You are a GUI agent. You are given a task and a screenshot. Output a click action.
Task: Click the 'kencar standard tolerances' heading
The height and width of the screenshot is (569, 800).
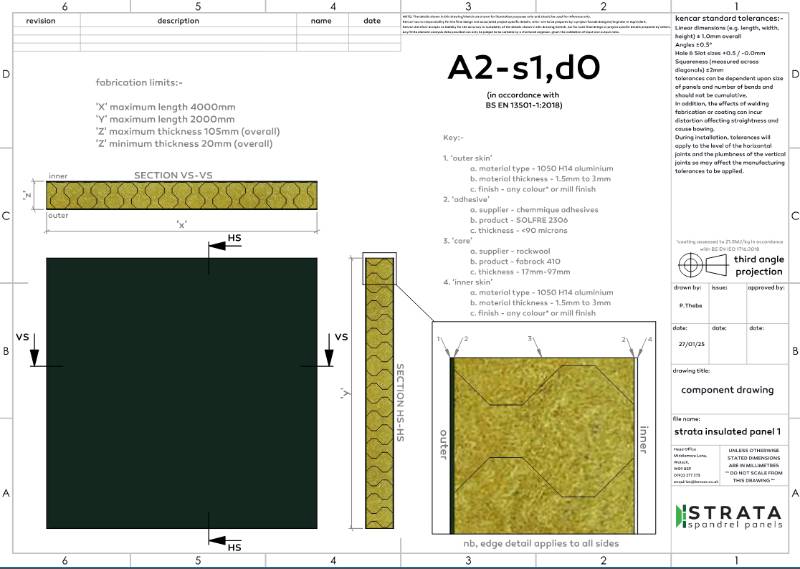coord(728,19)
